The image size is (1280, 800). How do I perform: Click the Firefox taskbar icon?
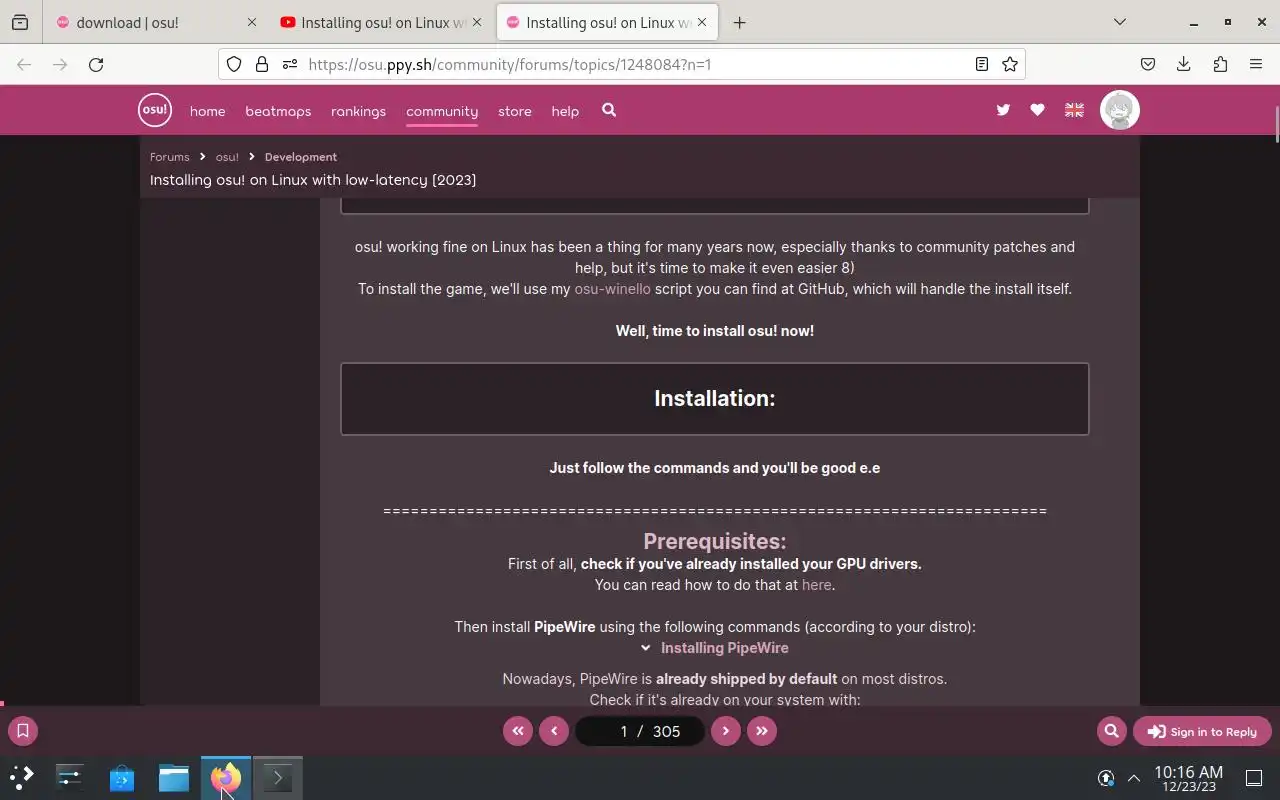coord(225,777)
